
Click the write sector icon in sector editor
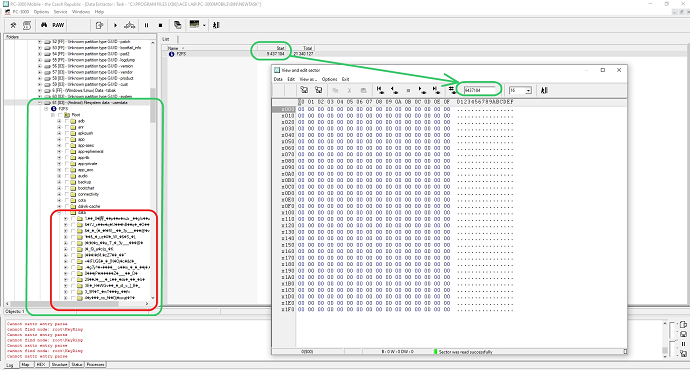coord(319,90)
